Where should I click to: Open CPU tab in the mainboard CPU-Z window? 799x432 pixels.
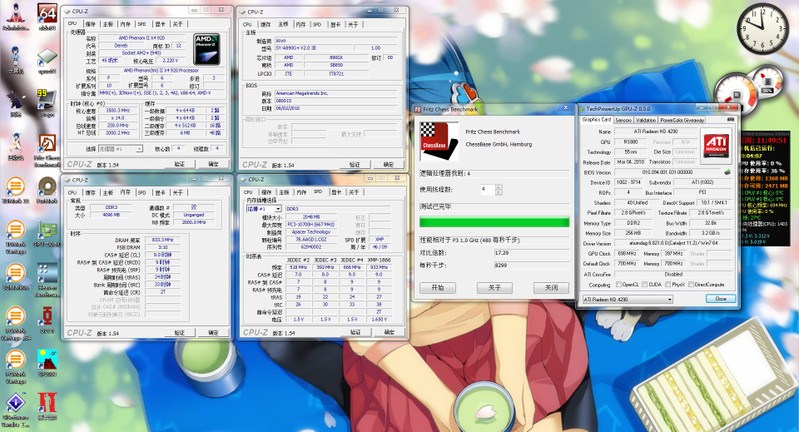coord(248,24)
